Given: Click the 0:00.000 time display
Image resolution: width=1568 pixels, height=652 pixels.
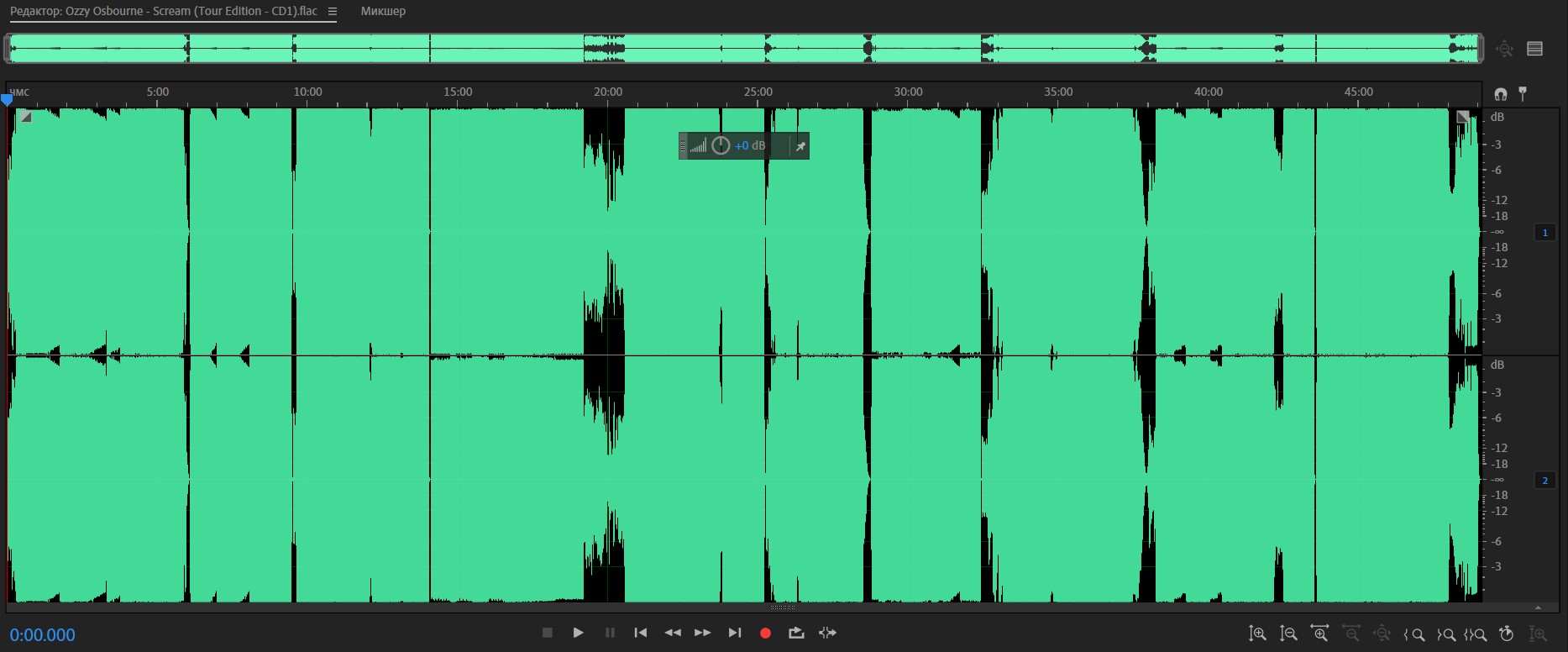Looking at the screenshot, I should coord(43,635).
